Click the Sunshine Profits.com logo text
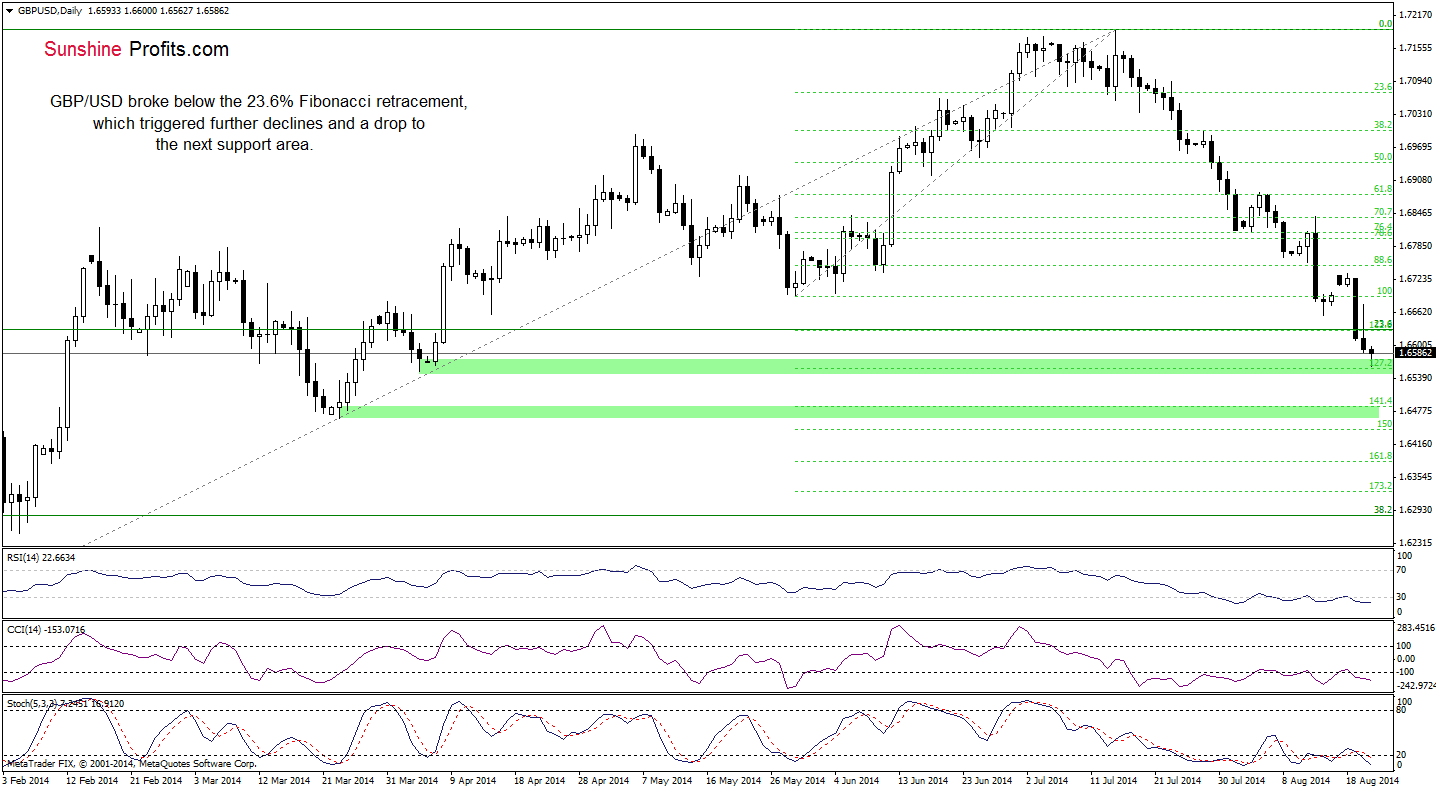 (x=135, y=49)
